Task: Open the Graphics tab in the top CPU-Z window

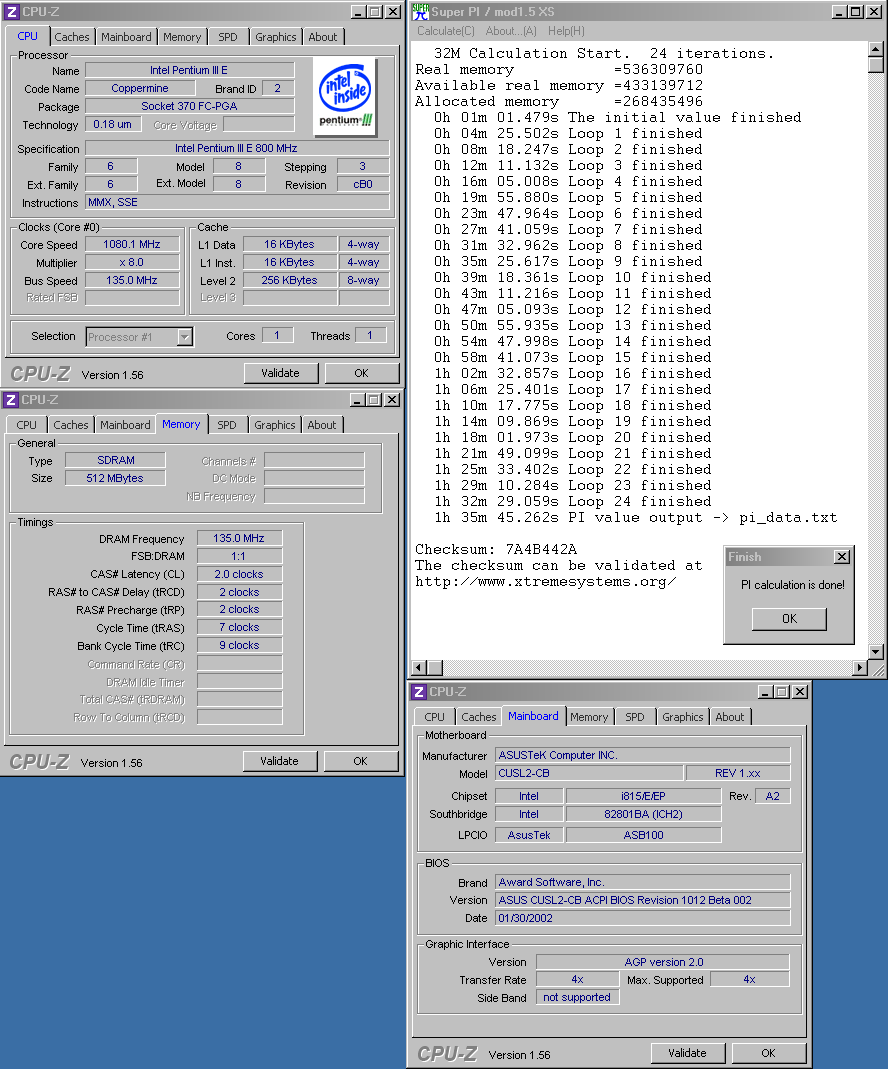Action: [275, 37]
